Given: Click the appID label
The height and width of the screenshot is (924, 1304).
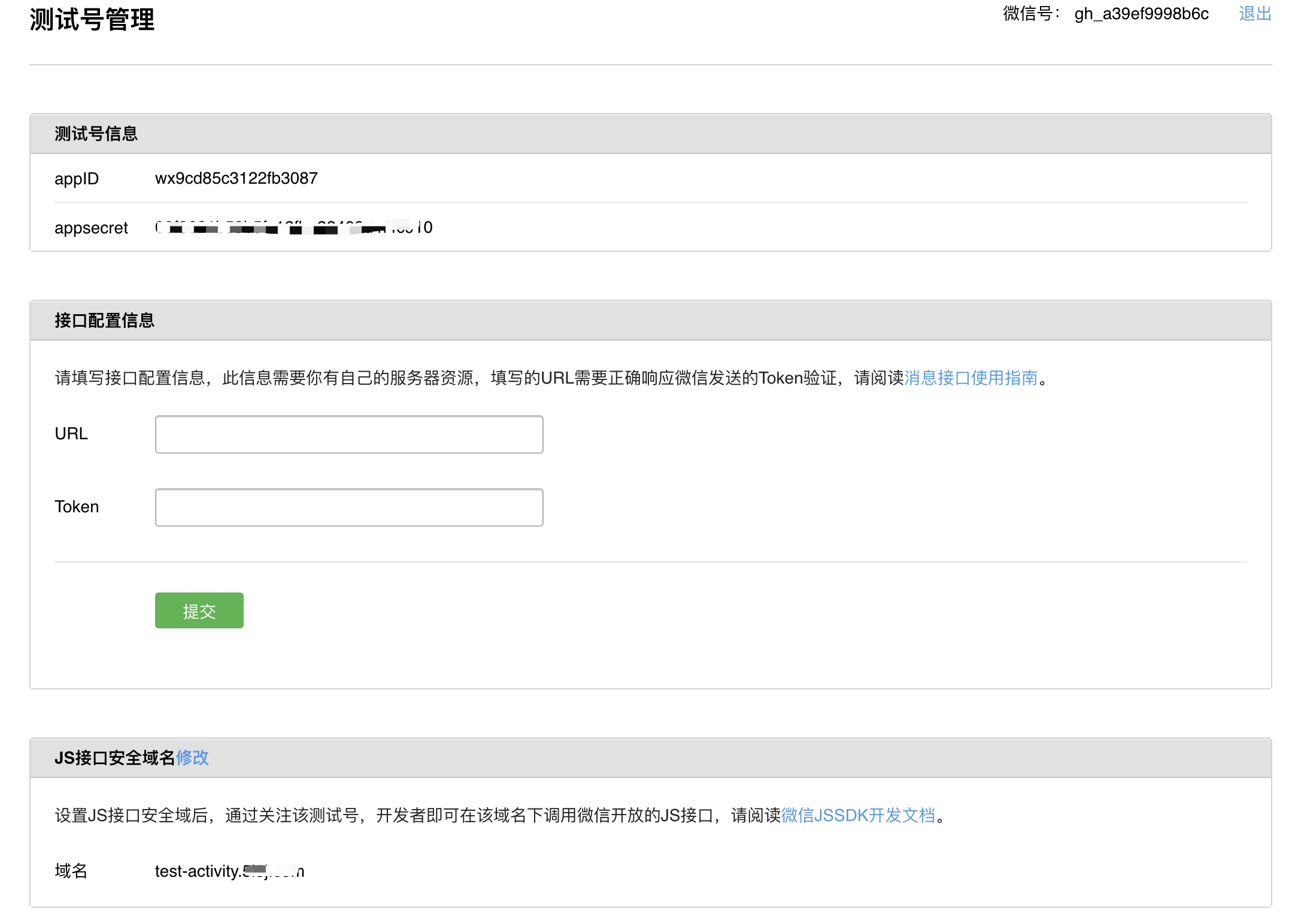Looking at the screenshot, I should (x=77, y=178).
